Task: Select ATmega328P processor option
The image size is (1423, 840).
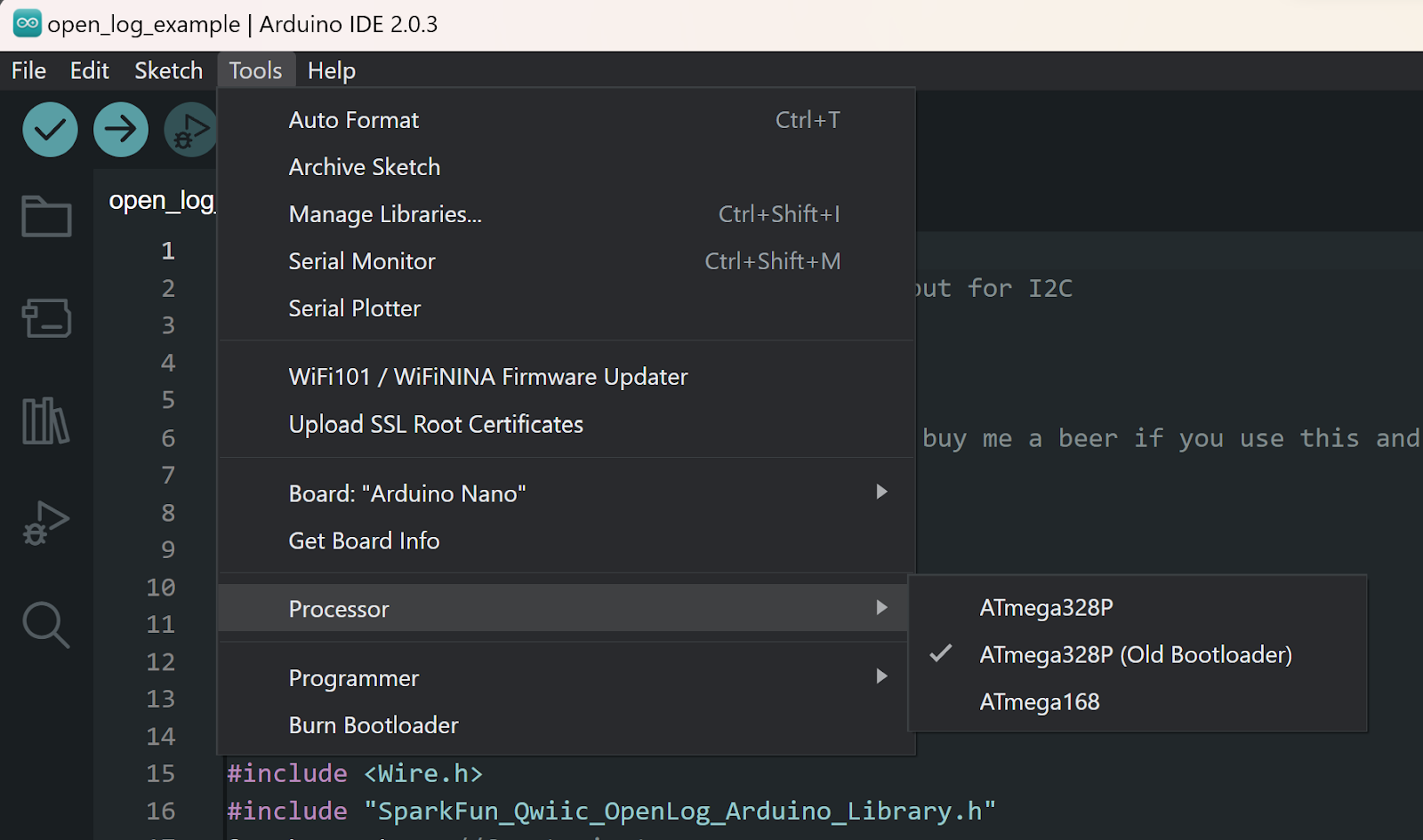Action: point(1138,608)
